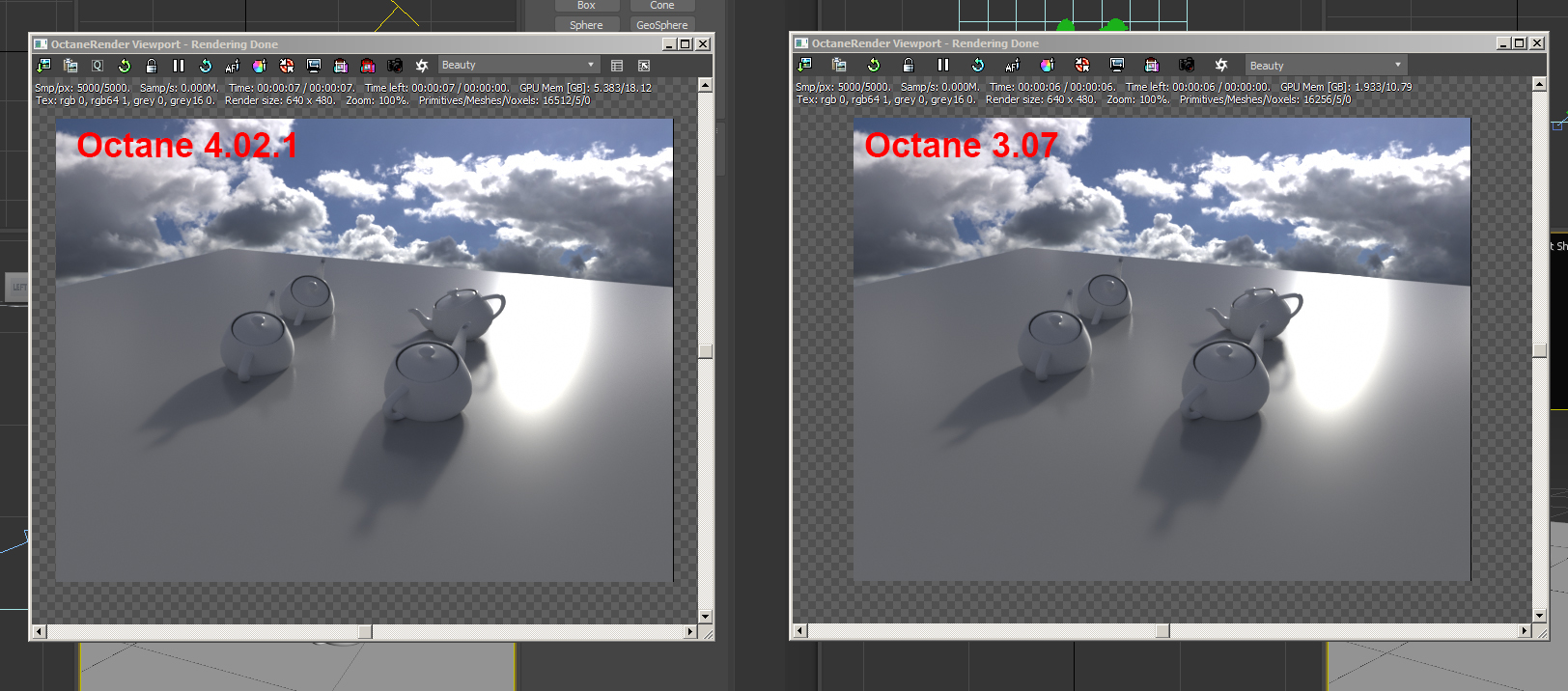Click rendered teapot image in Octane 3.07 viewport
1568x691 pixels.
point(1162,349)
